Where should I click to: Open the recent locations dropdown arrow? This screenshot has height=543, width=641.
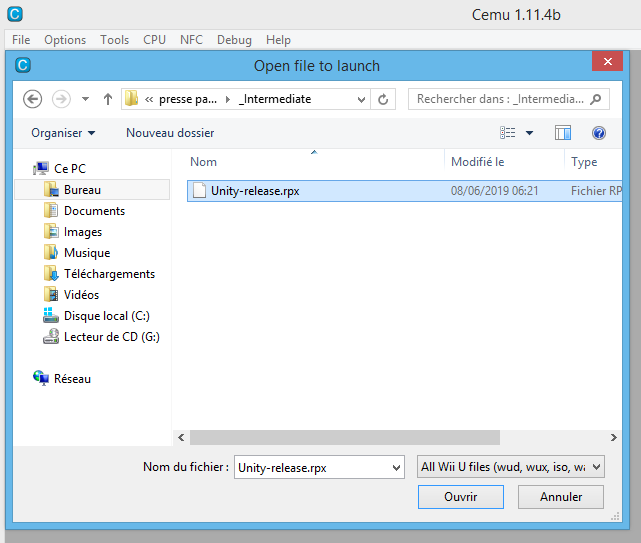click(85, 99)
